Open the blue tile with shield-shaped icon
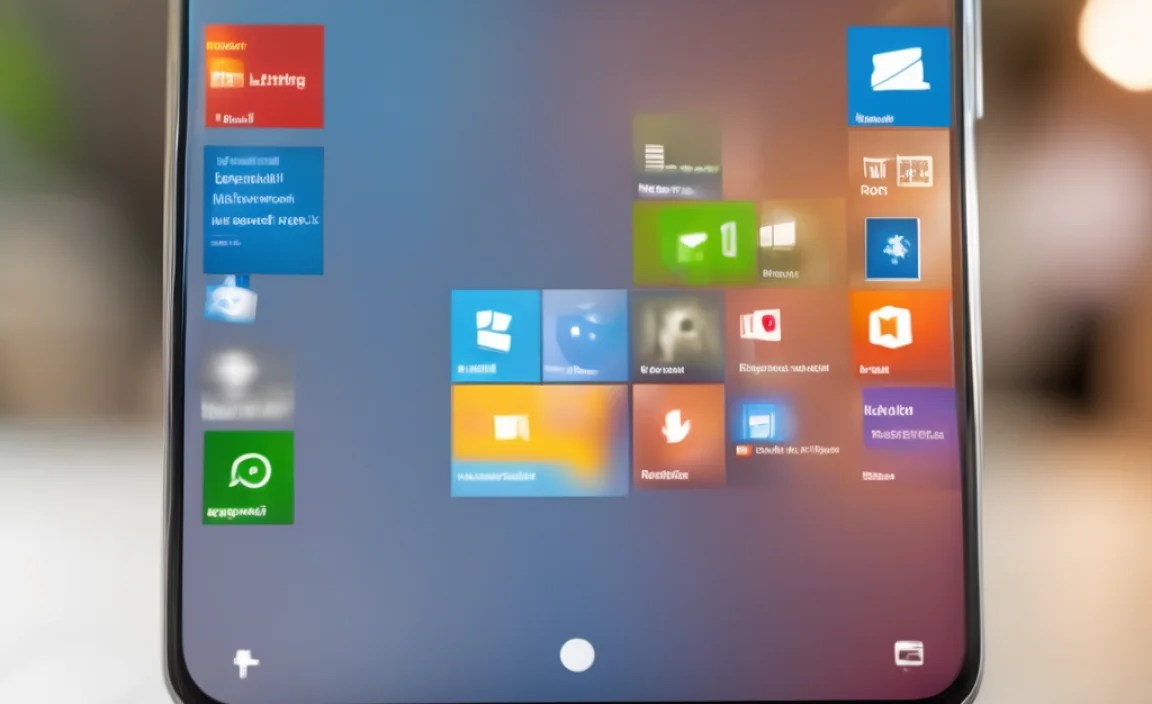 pos(585,336)
